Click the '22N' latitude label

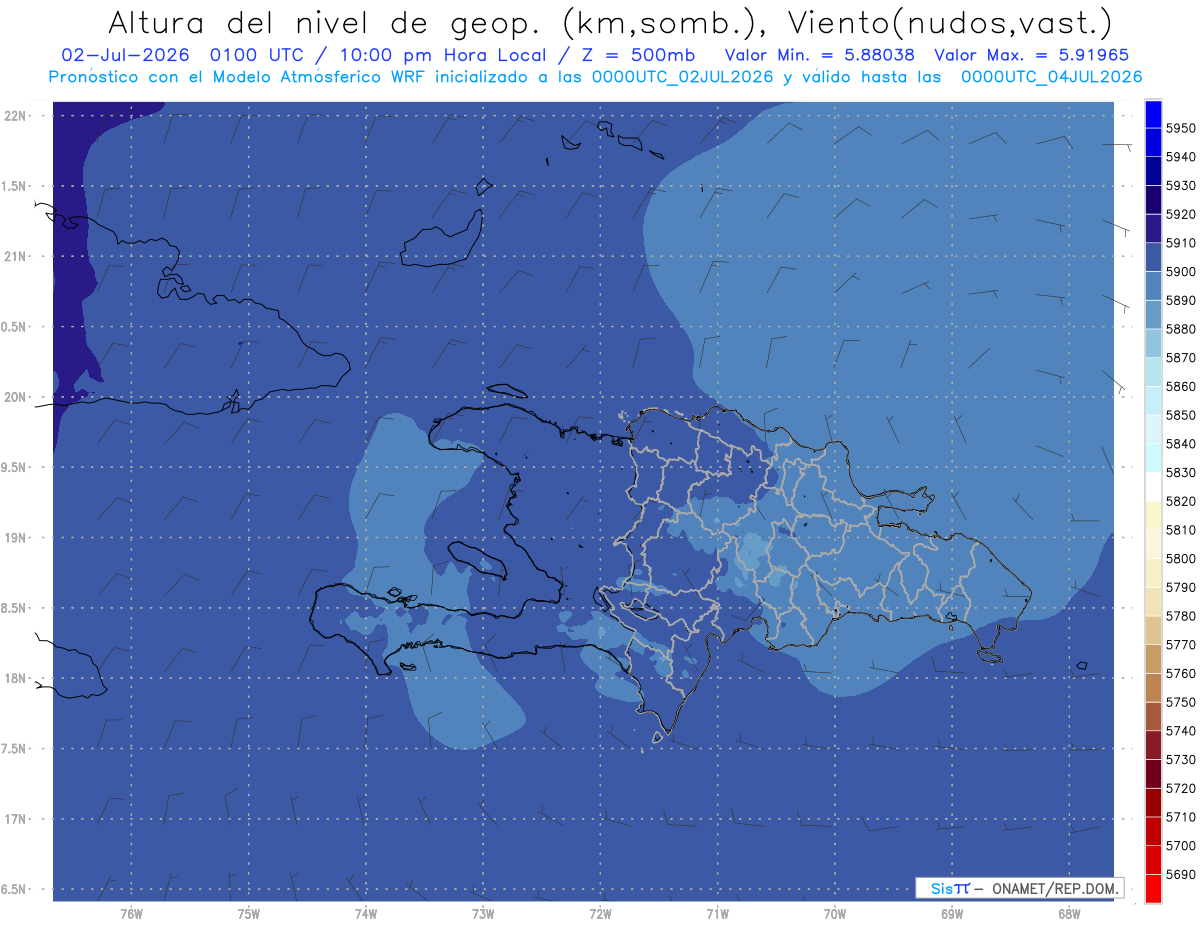17,116
